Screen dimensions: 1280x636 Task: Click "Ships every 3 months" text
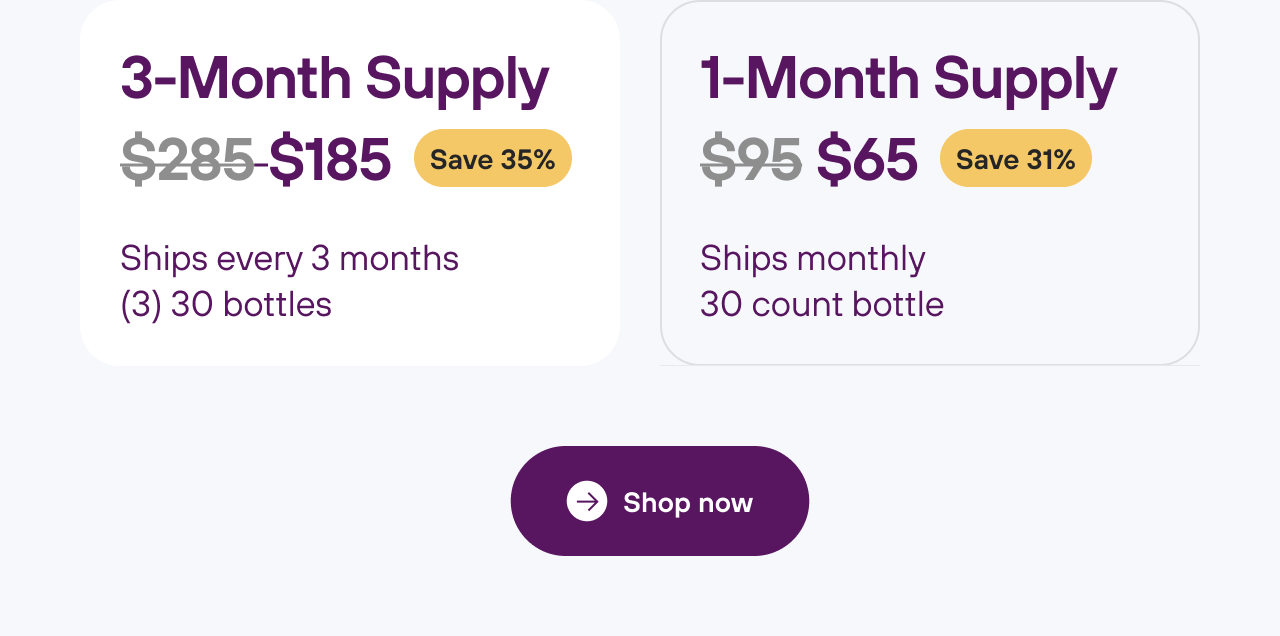[289, 258]
